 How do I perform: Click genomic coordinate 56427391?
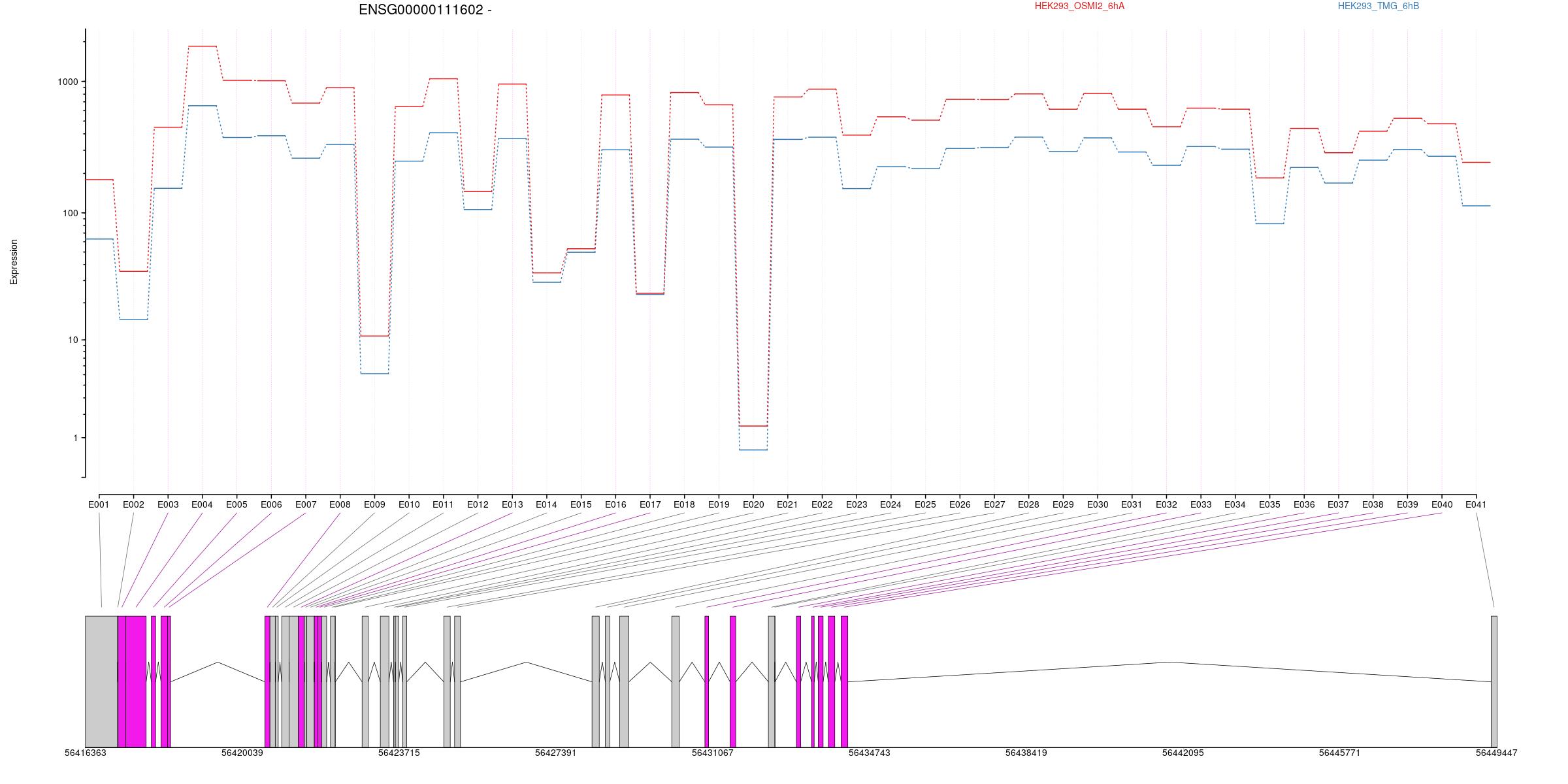pyautogui.click(x=556, y=753)
